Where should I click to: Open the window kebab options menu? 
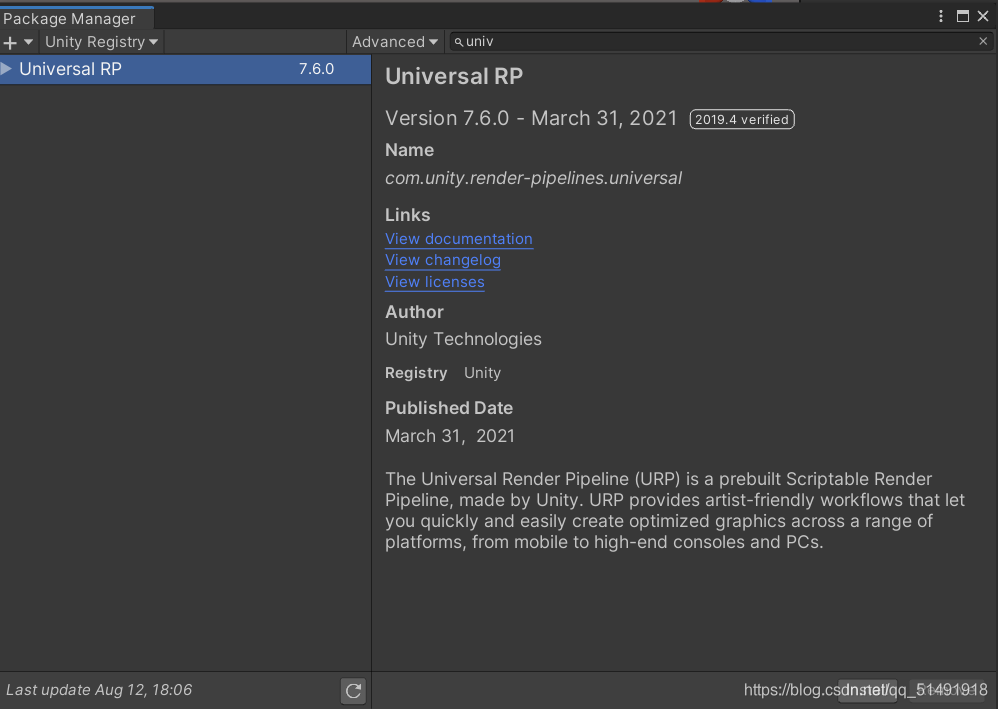click(x=941, y=17)
